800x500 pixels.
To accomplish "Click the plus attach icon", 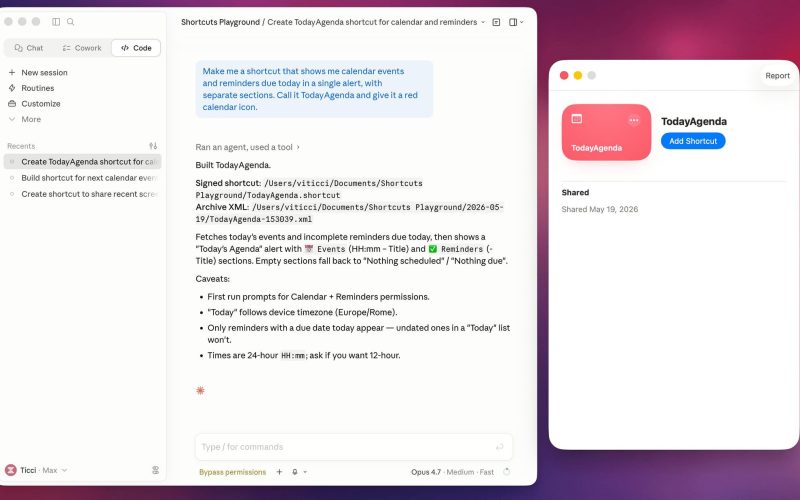I will pos(279,472).
